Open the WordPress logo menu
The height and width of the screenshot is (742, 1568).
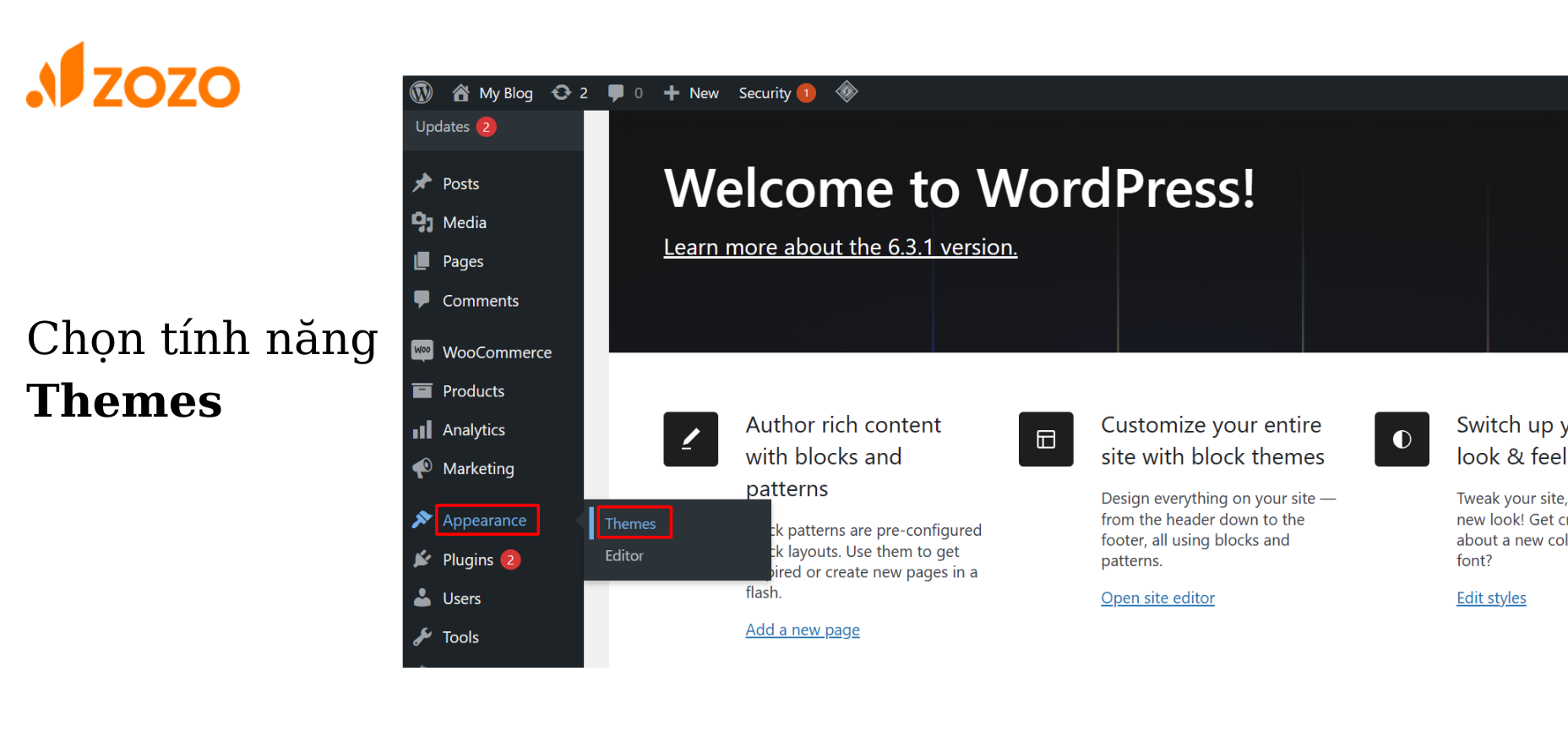pyautogui.click(x=421, y=92)
